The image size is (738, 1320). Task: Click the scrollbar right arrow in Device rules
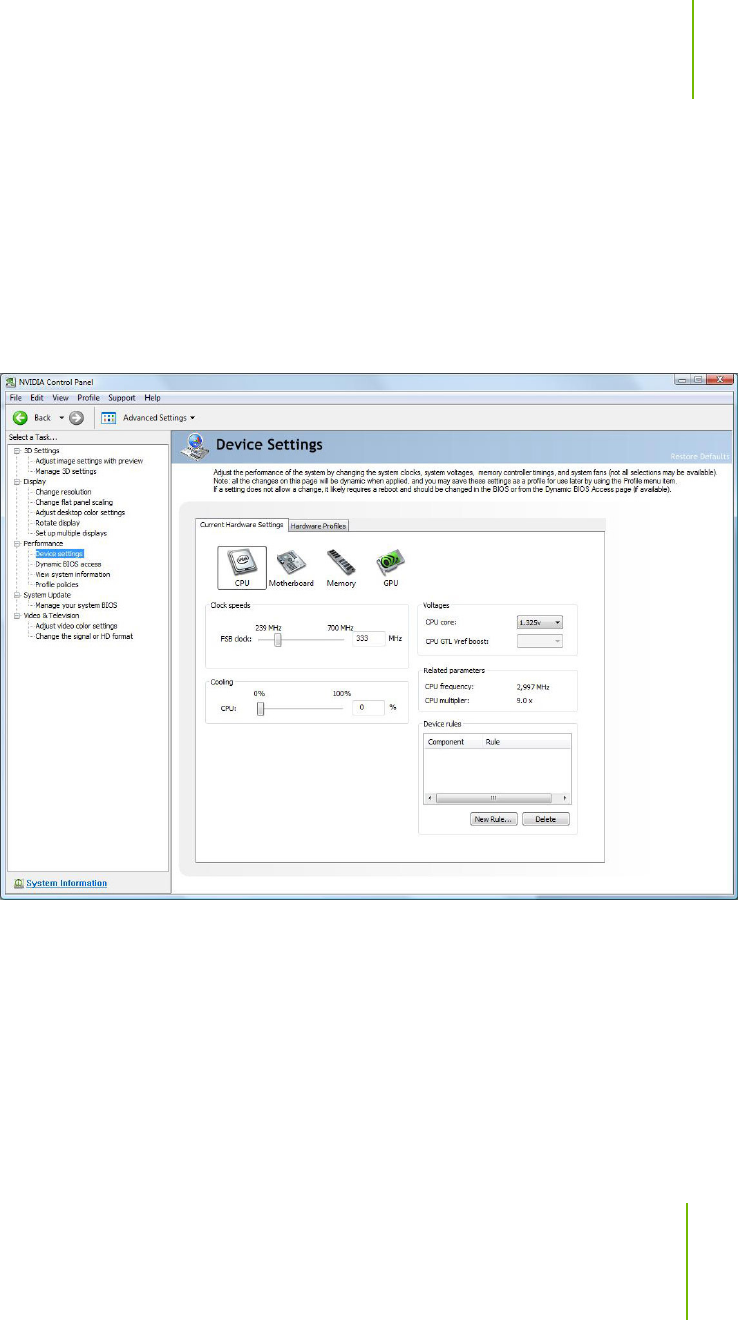pyautogui.click(x=565, y=798)
